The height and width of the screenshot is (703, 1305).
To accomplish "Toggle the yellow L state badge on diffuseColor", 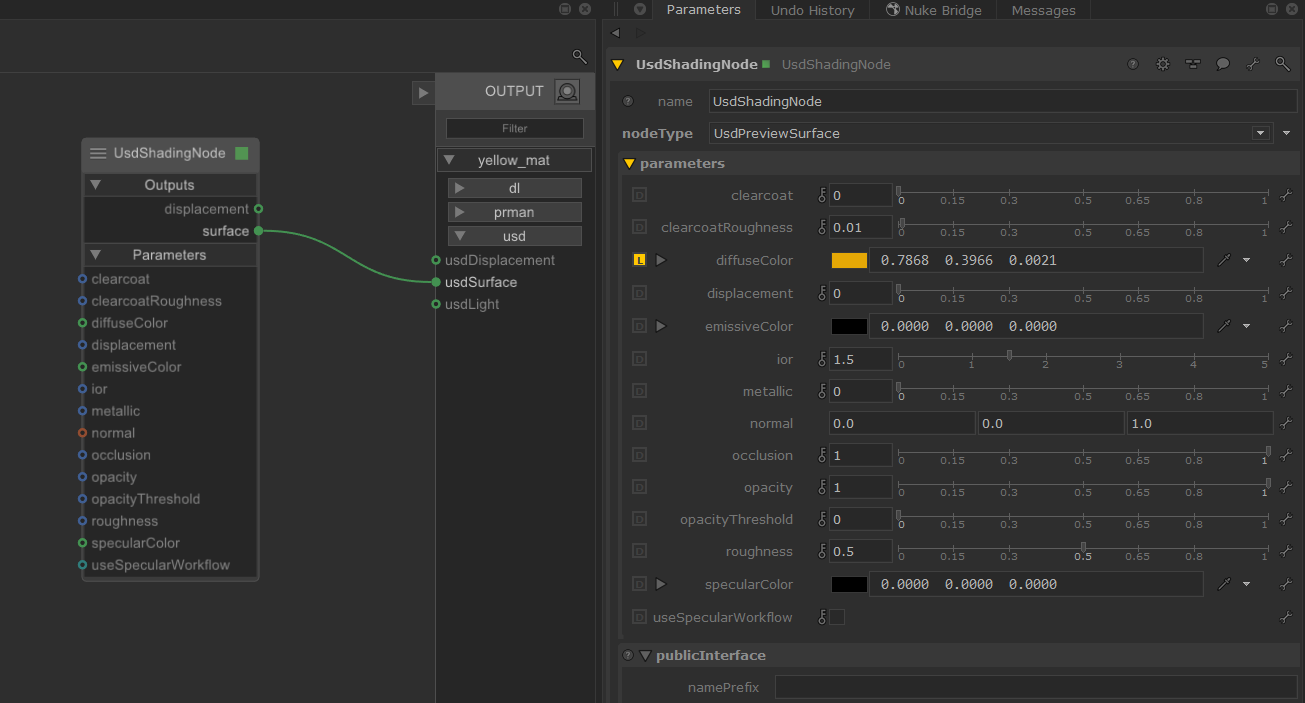I will pos(640,260).
